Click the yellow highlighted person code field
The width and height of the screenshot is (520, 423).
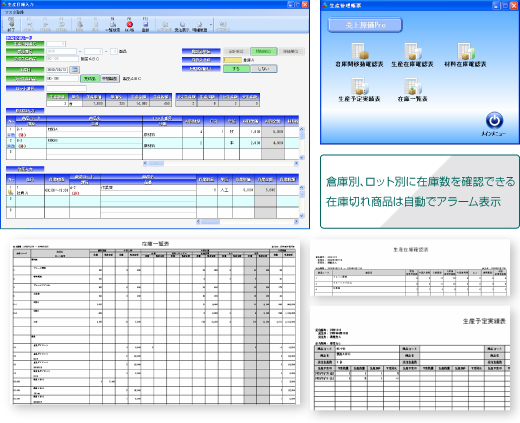coord(232,60)
